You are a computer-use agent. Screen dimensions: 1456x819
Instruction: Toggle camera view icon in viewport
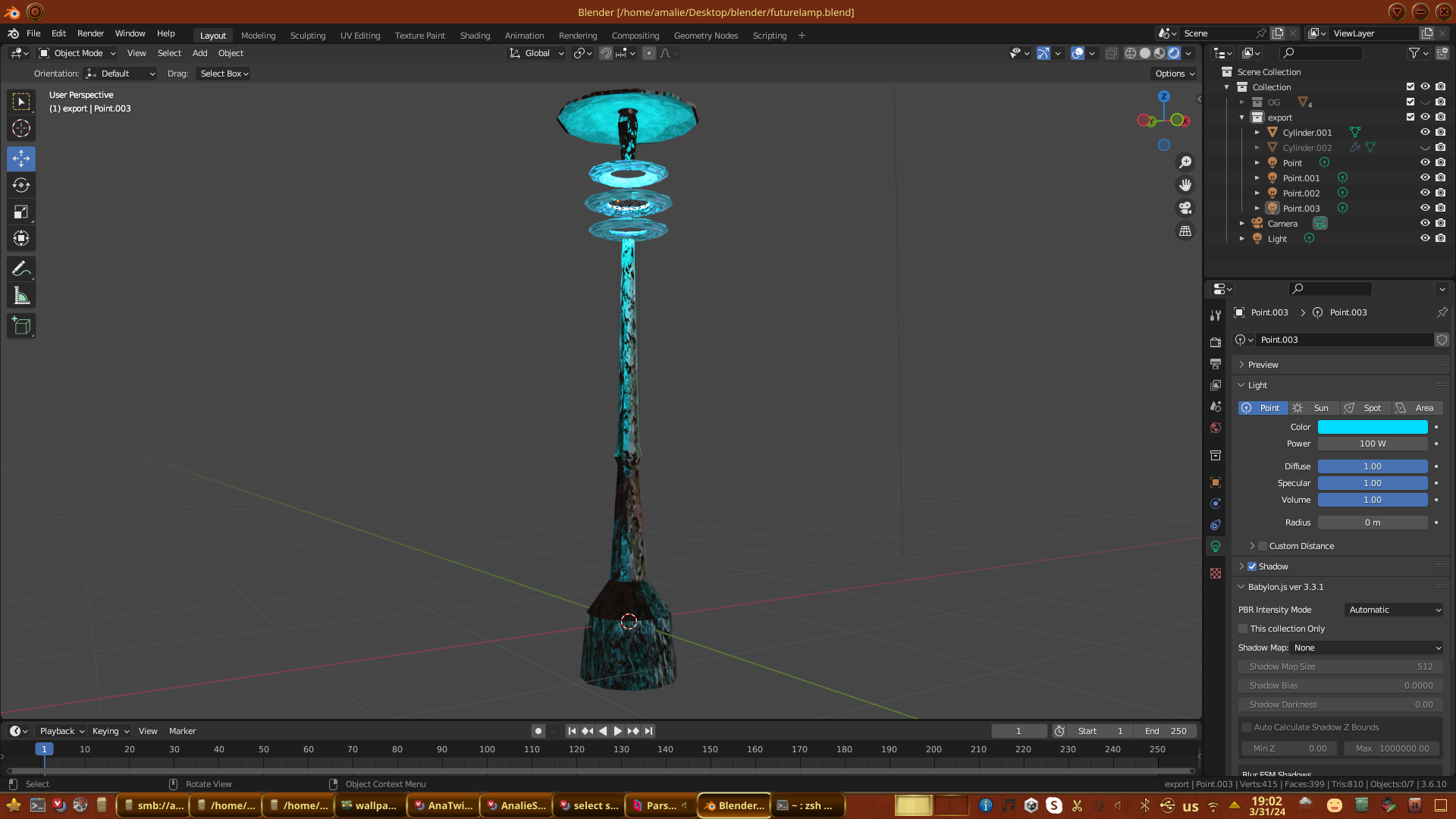1185,208
